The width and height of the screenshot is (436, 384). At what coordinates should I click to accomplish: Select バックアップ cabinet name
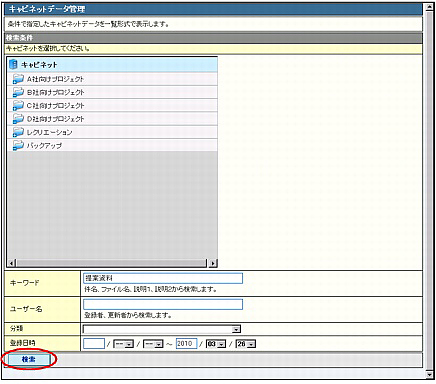click(x=44, y=145)
